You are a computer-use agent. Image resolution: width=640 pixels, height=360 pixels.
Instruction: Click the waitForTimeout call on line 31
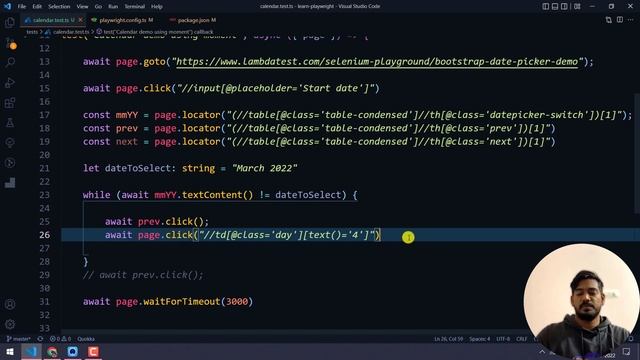click(x=182, y=302)
